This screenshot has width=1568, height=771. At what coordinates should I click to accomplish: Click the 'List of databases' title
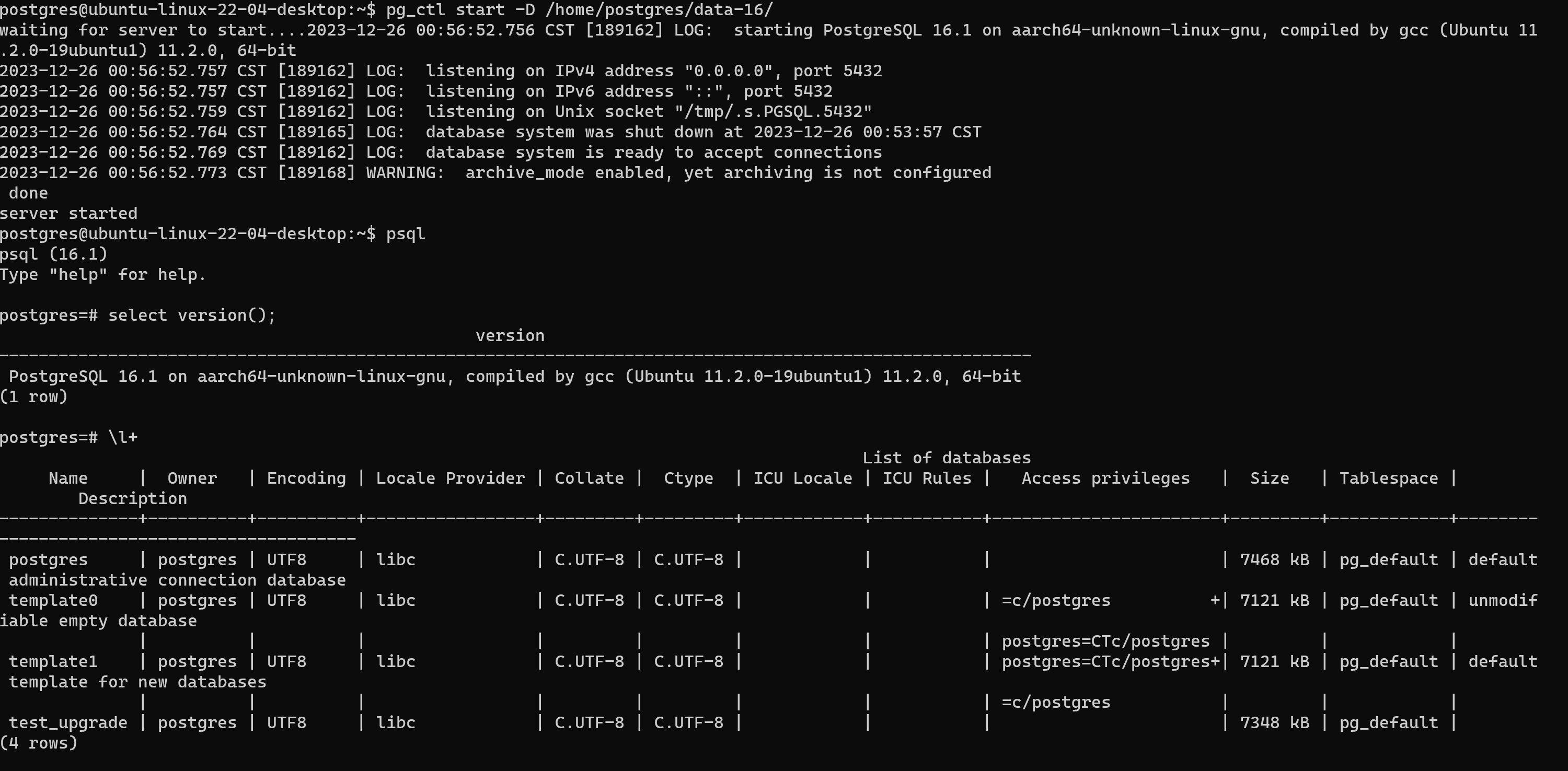point(946,458)
